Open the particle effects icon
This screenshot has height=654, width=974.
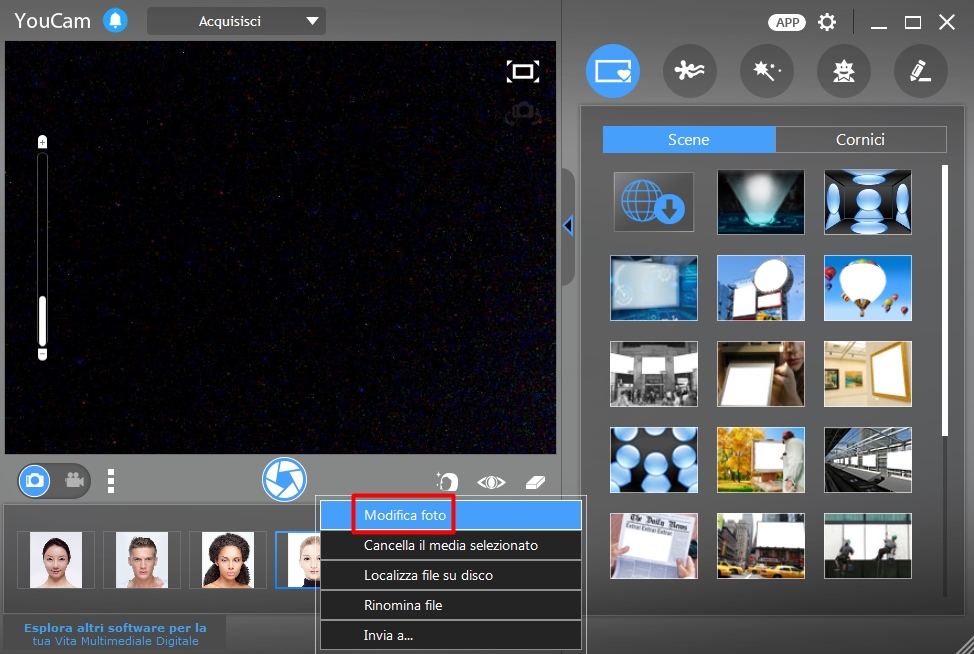click(690, 71)
